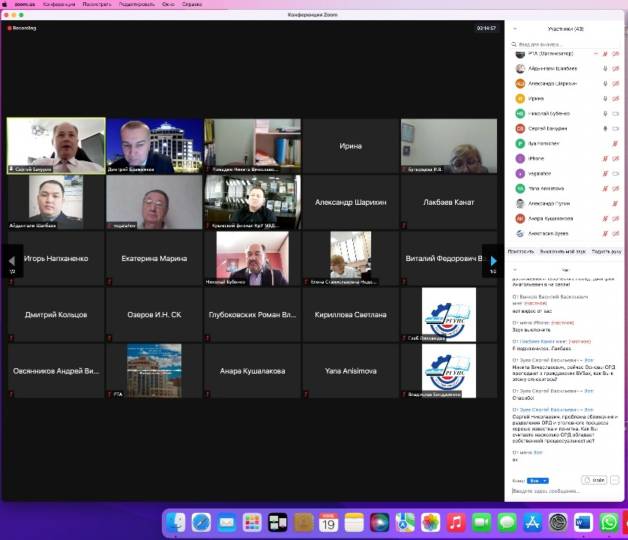Open WhatsApp in the dock

(x=609, y=522)
